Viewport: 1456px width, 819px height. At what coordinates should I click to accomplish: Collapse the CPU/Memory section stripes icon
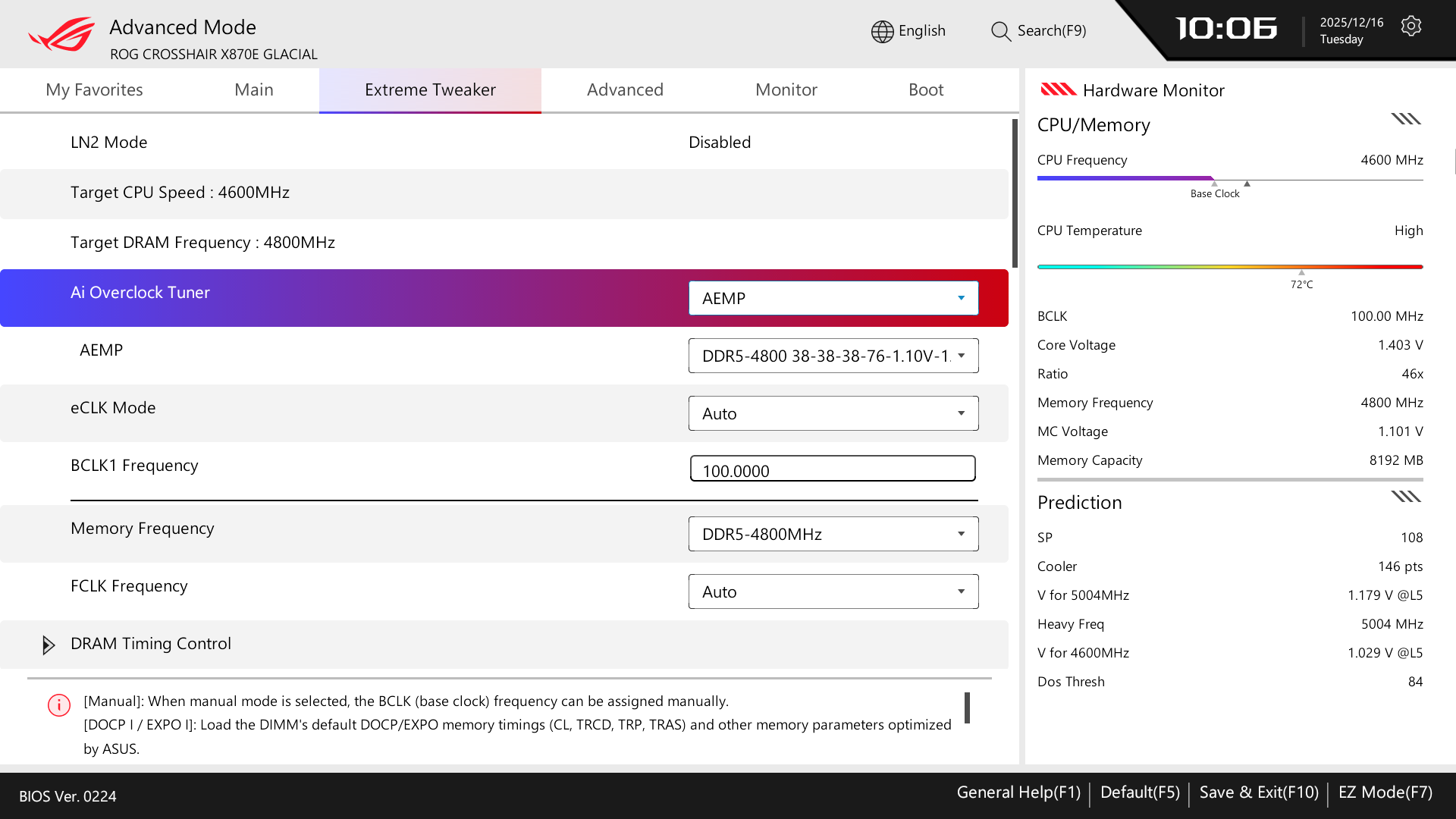1405,119
